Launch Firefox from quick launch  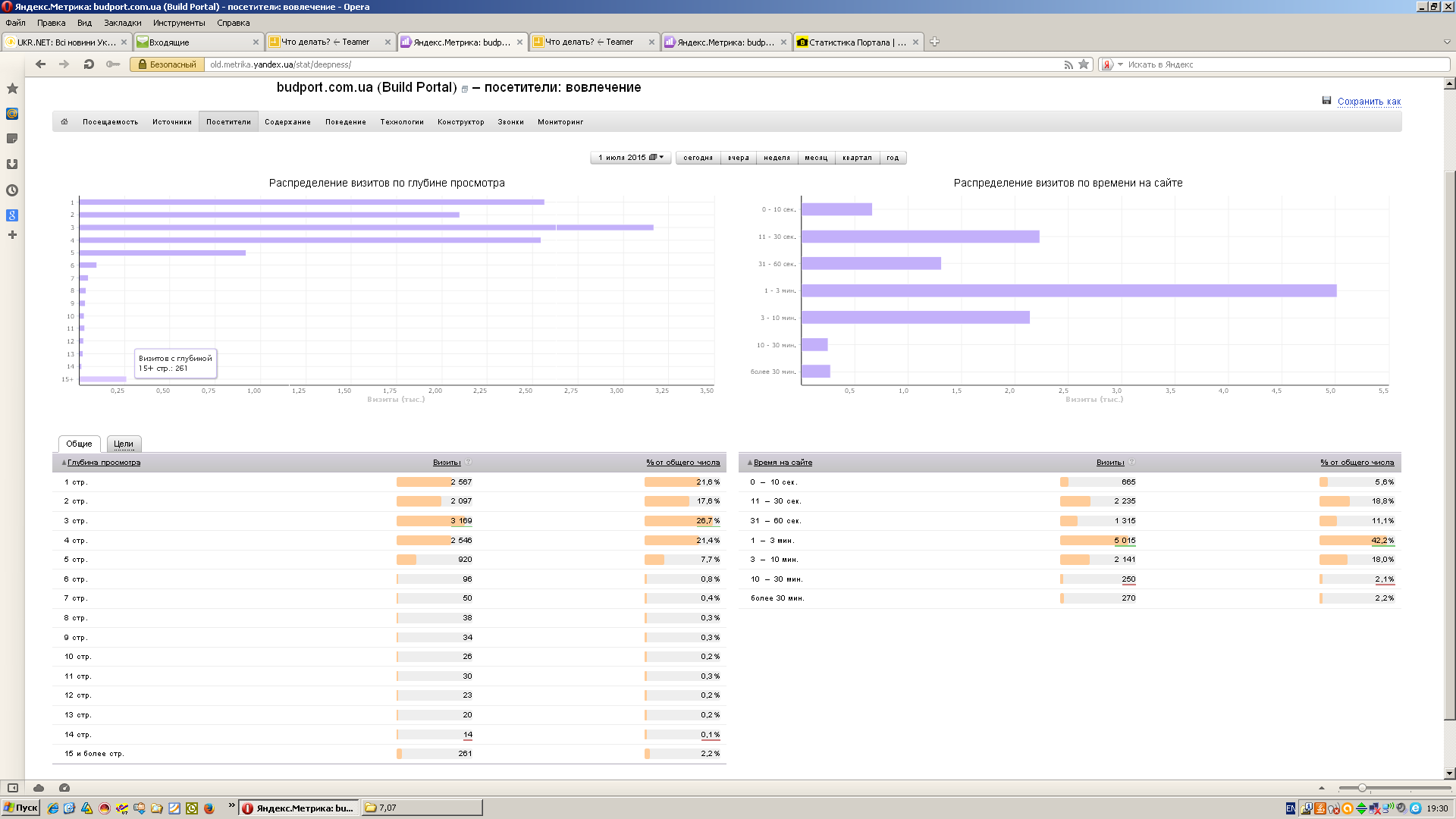[x=209, y=808]
